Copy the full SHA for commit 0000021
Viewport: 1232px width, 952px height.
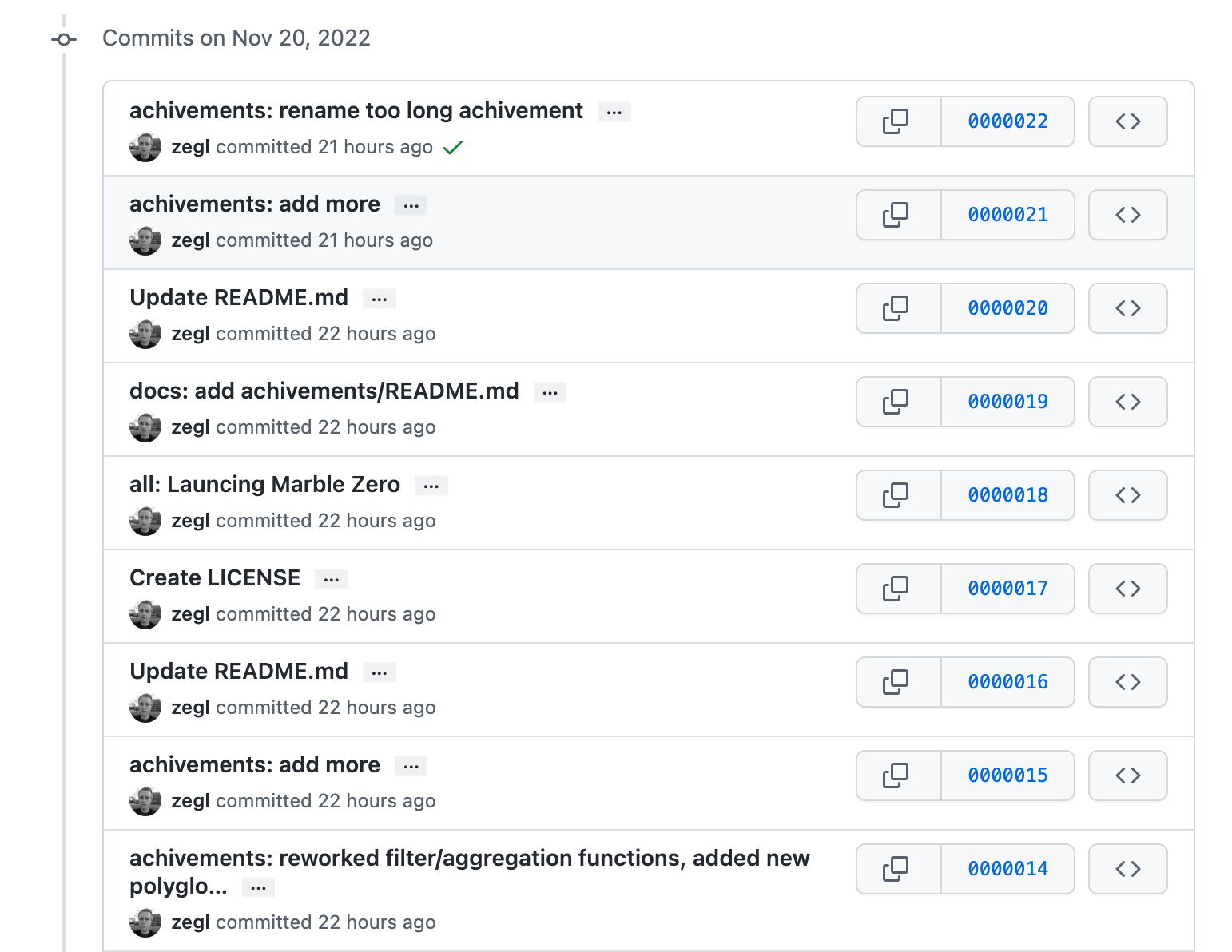tap(897, 215)
